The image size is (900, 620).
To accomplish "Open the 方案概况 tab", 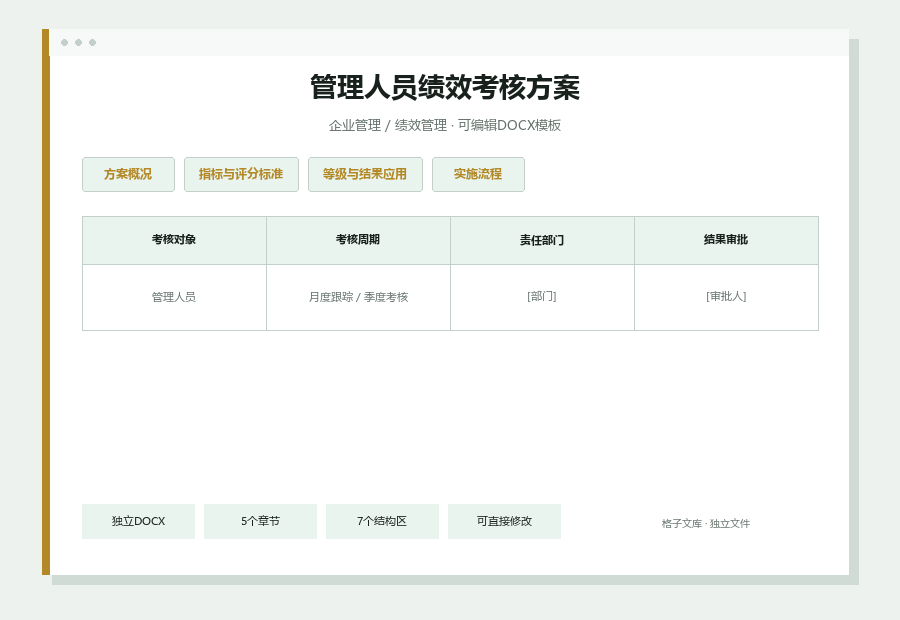I will click(128, 175).
